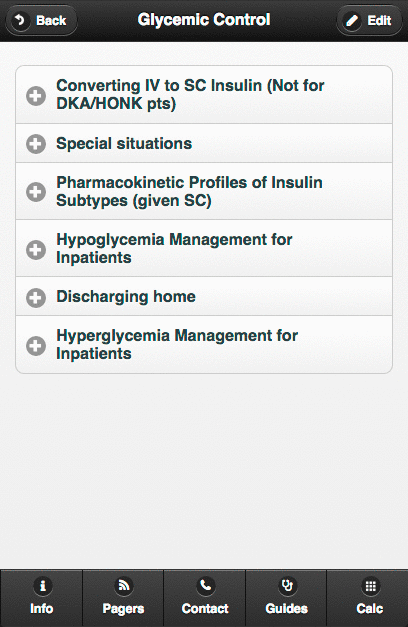Click plus icon beside Discharging home
Screen dimensions: 408x627
point(36,298)
